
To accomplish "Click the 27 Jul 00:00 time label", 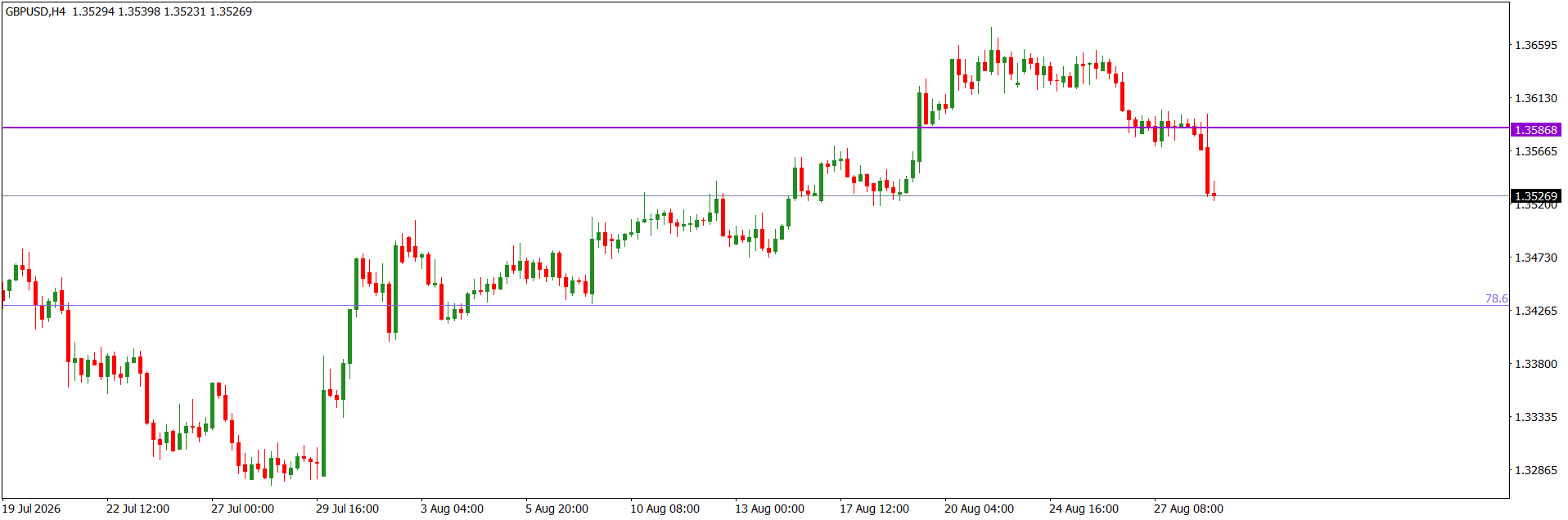I will 242,509.
